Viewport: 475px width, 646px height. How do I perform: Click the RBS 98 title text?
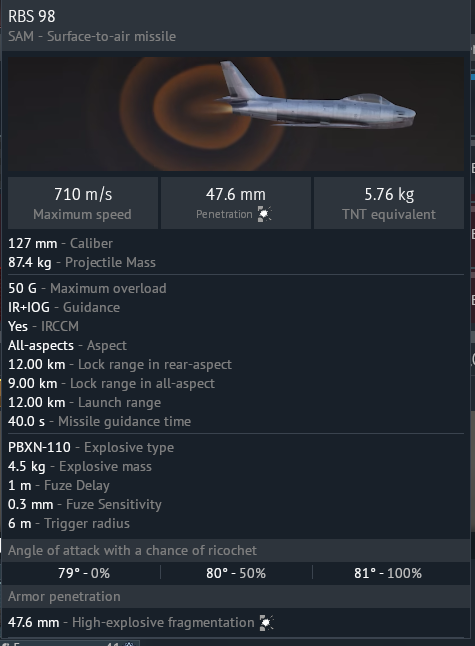(x=32, y=16)
